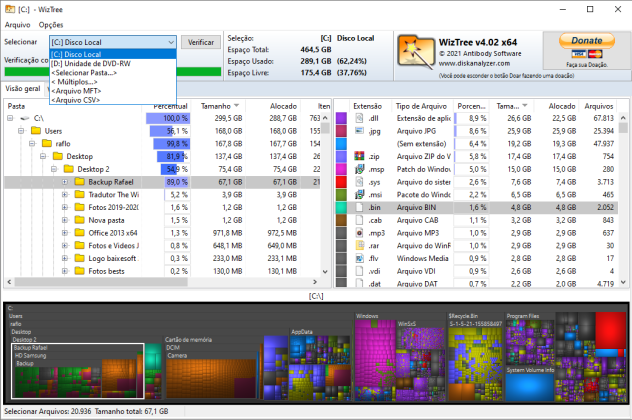Expand the Logo baixesoft folder
Screen dimensions: 632x420
coord(64,258)
